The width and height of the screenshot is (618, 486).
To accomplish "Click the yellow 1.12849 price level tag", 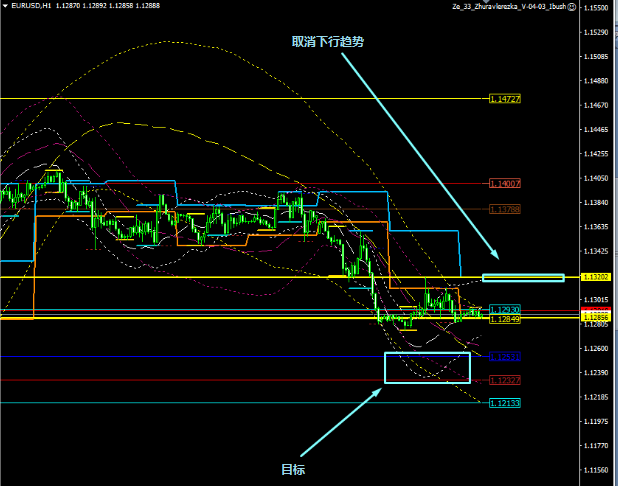I will (504, 319).
